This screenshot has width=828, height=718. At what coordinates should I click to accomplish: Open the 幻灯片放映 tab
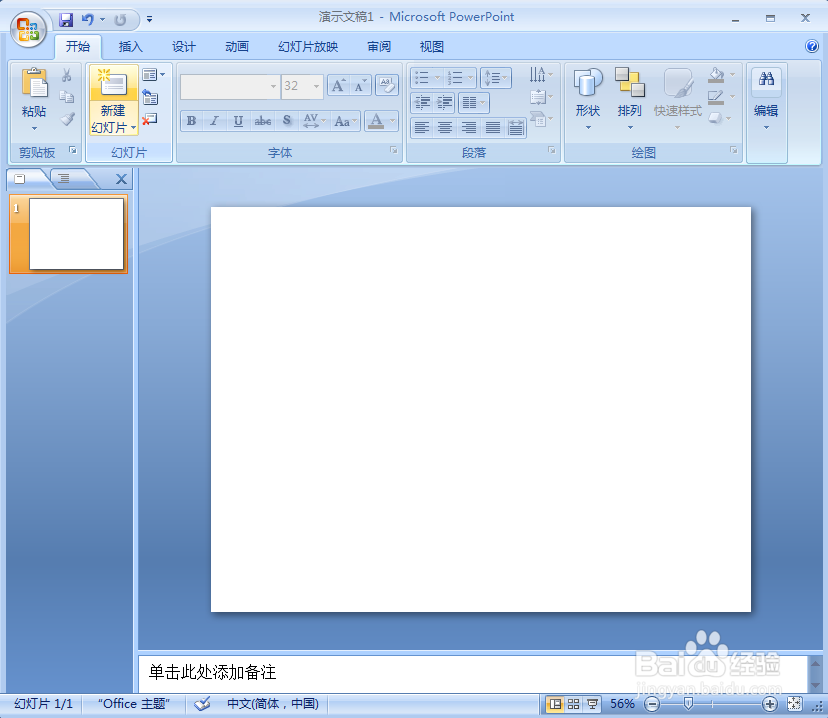pyautogui.click(x=308, y=47)
